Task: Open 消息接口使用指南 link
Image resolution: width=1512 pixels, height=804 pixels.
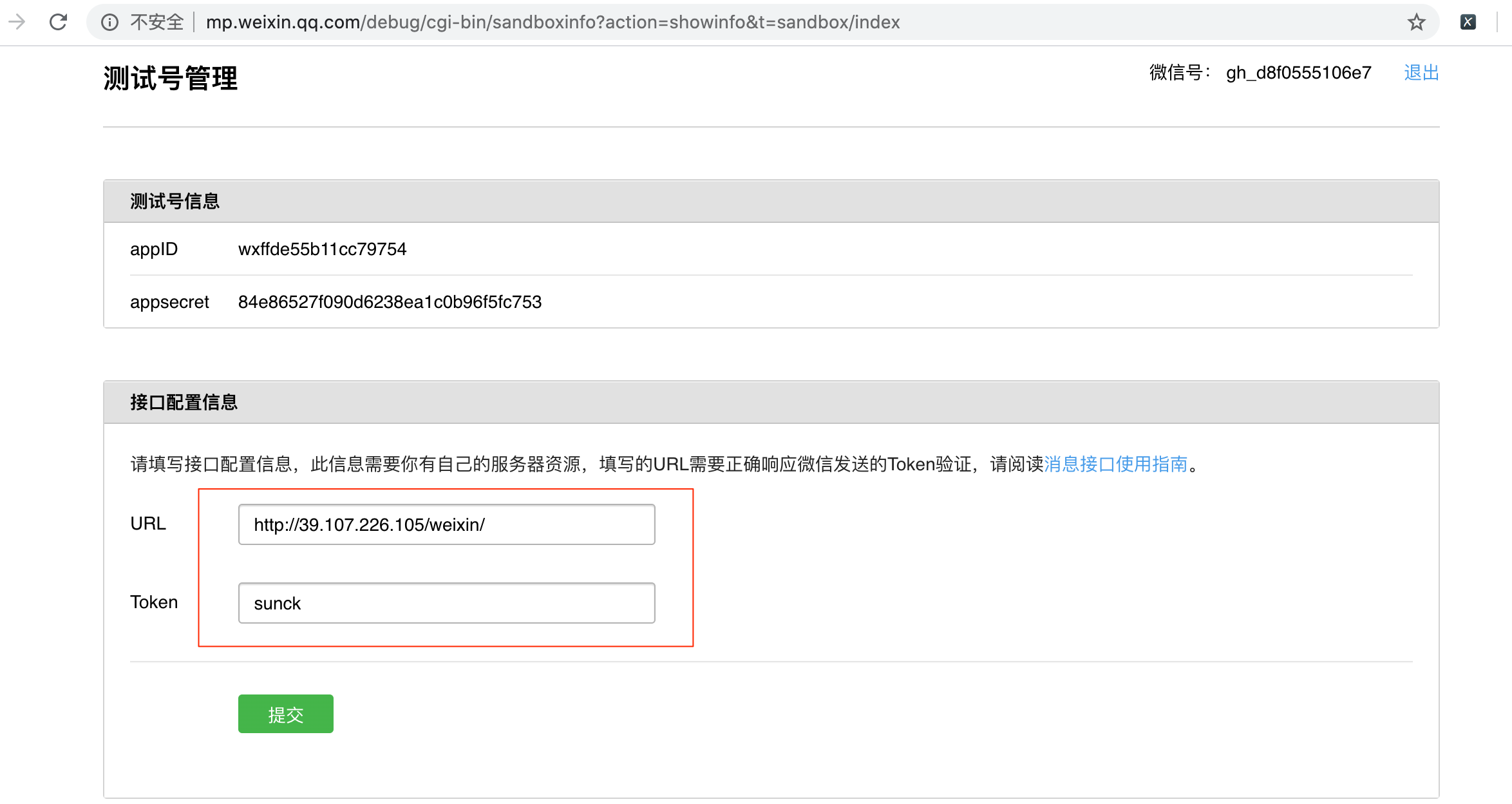Action: coord(1115,464)
